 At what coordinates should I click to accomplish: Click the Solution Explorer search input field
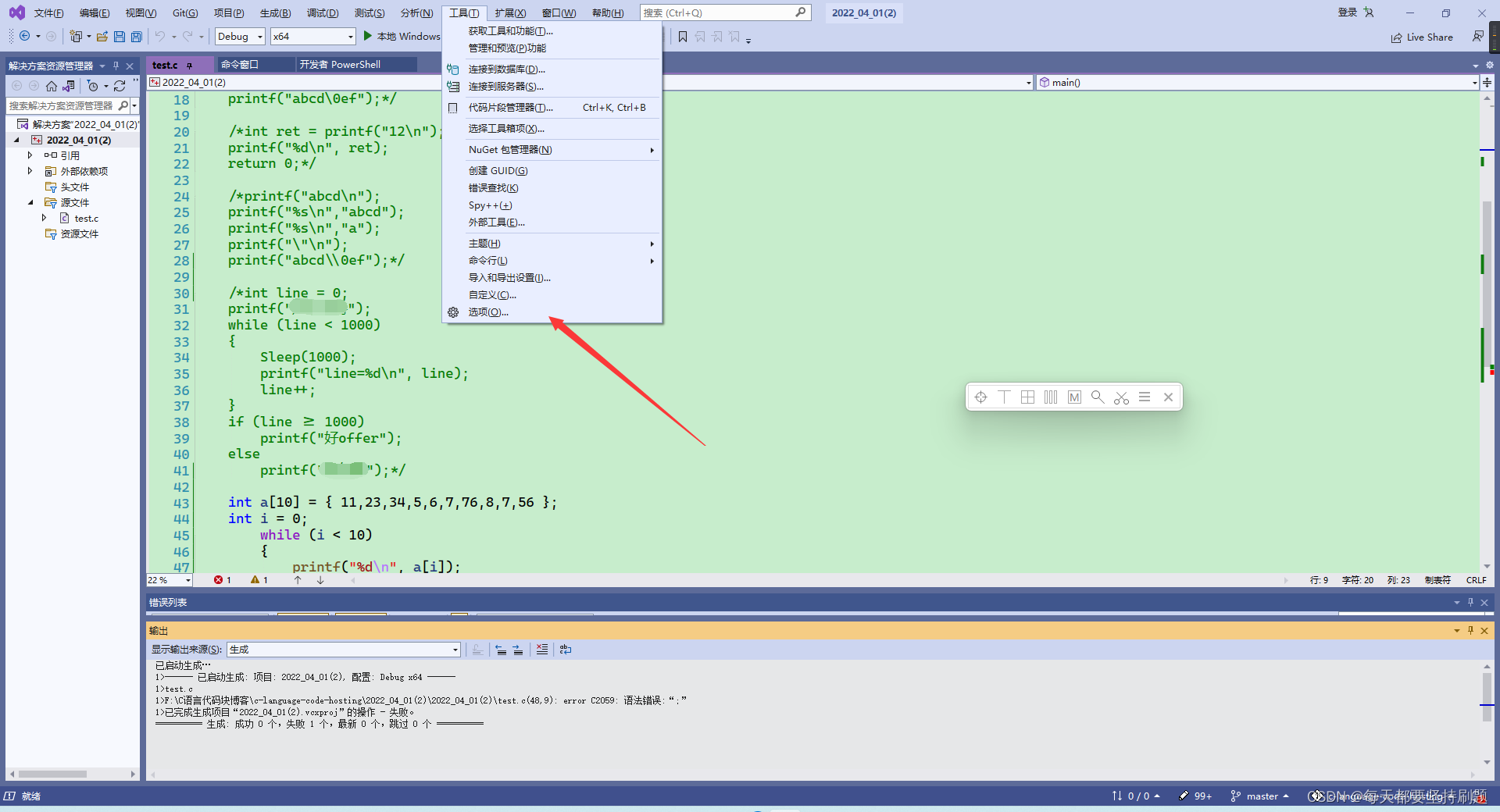coord(62,105)
